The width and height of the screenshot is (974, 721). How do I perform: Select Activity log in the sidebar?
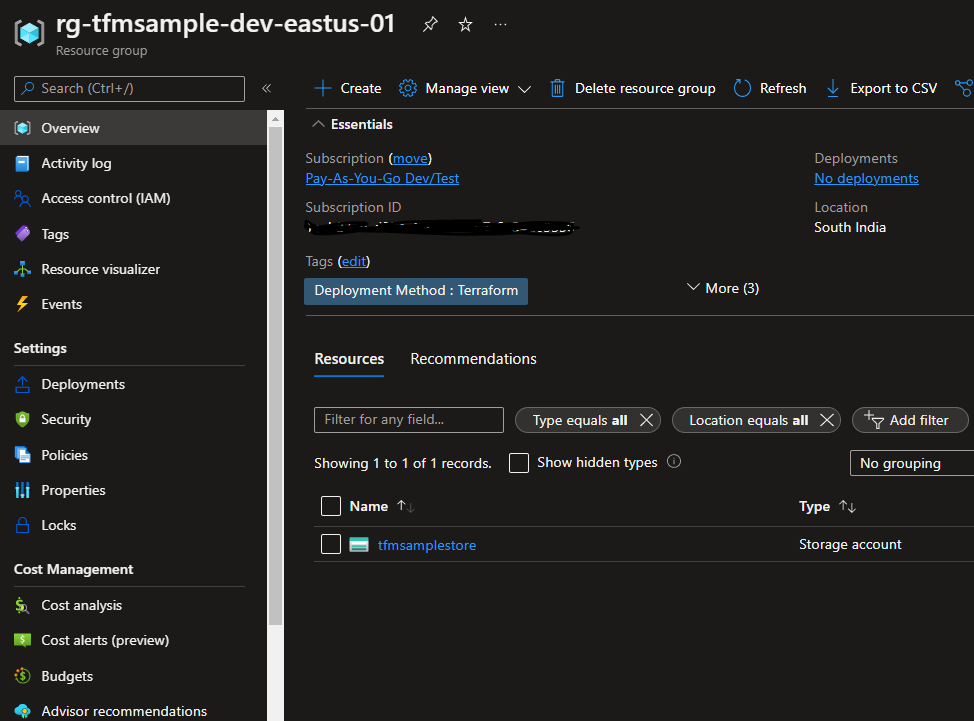click(75, 163)
